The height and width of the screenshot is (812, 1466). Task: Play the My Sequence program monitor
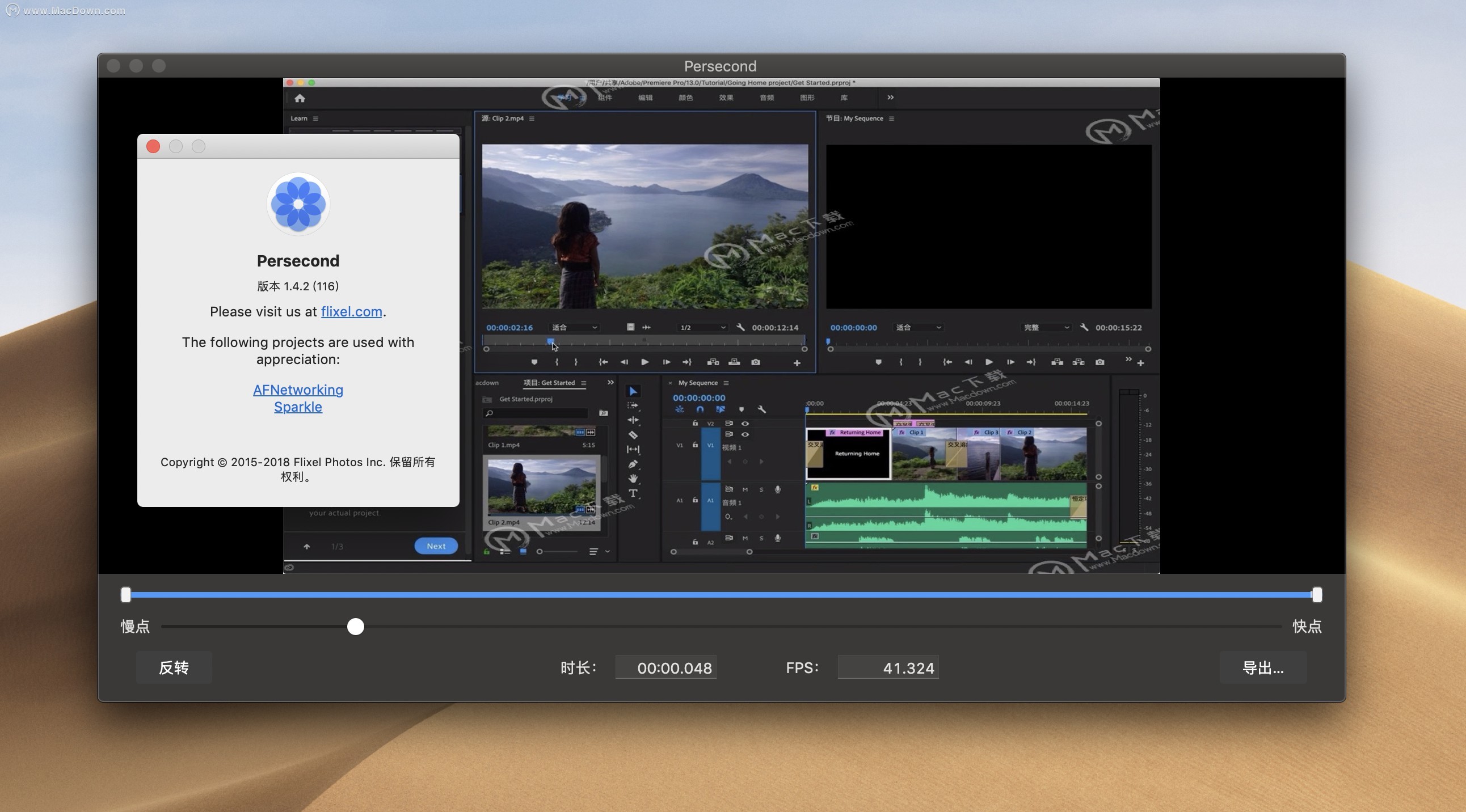click(x=989, y=362)
